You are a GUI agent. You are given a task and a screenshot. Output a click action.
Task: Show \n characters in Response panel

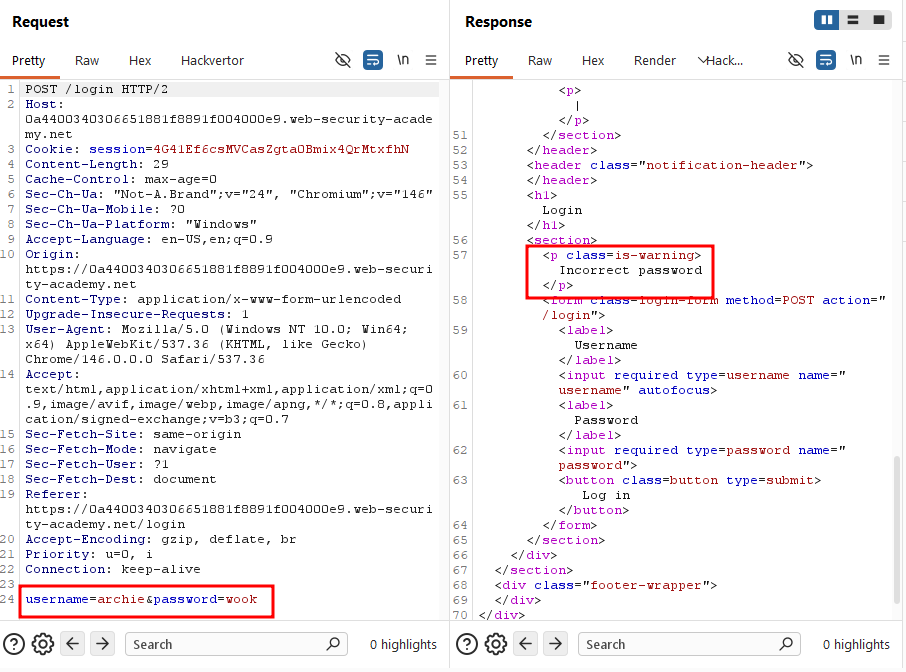point(856,60)
